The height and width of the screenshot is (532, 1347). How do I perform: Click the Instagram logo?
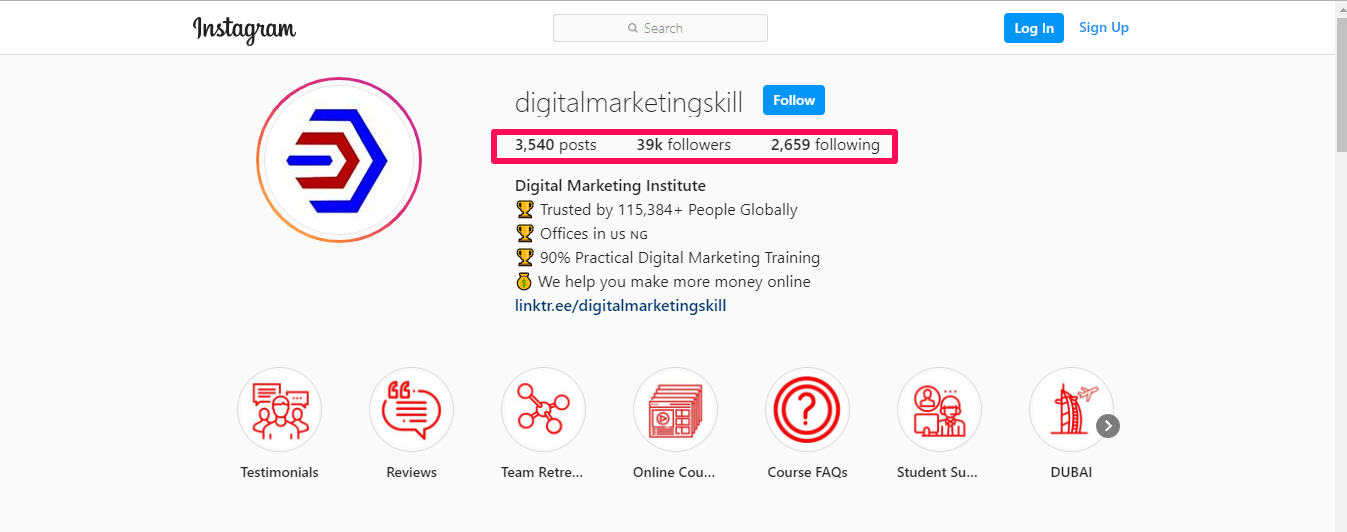click(244, 30)
